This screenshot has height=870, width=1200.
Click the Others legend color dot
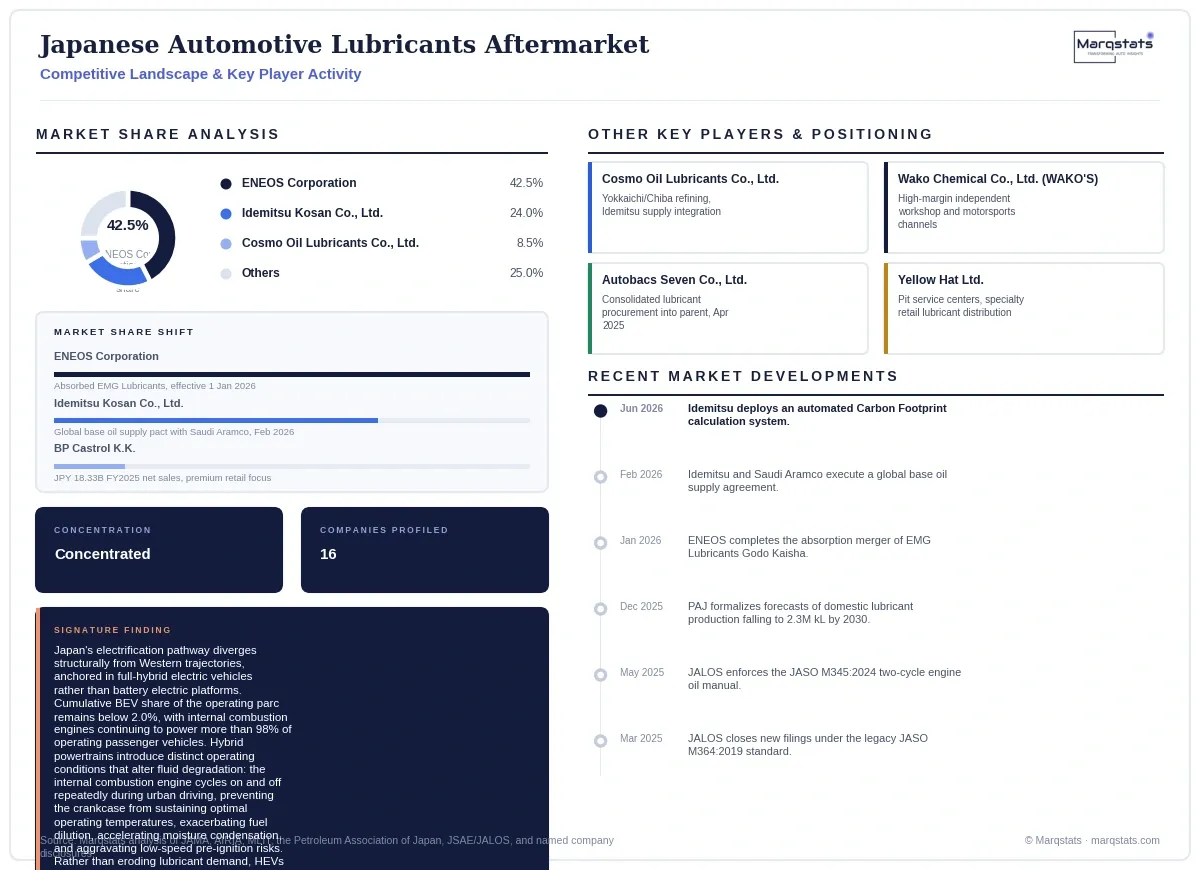226,274
